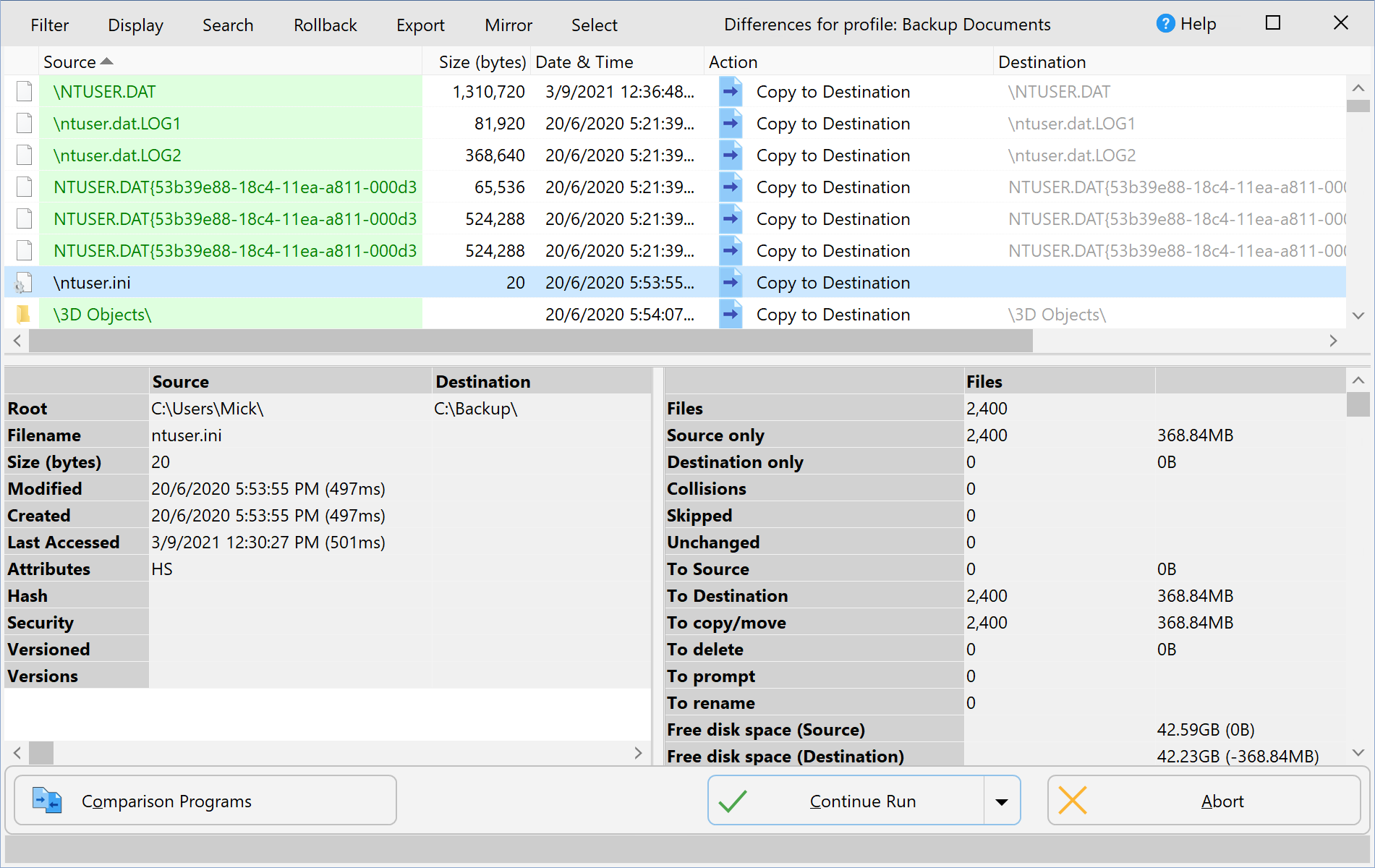
Task: Click the blue copy arrow icon beside ntuser.dat.LOG1
Action: coord(731,123)
